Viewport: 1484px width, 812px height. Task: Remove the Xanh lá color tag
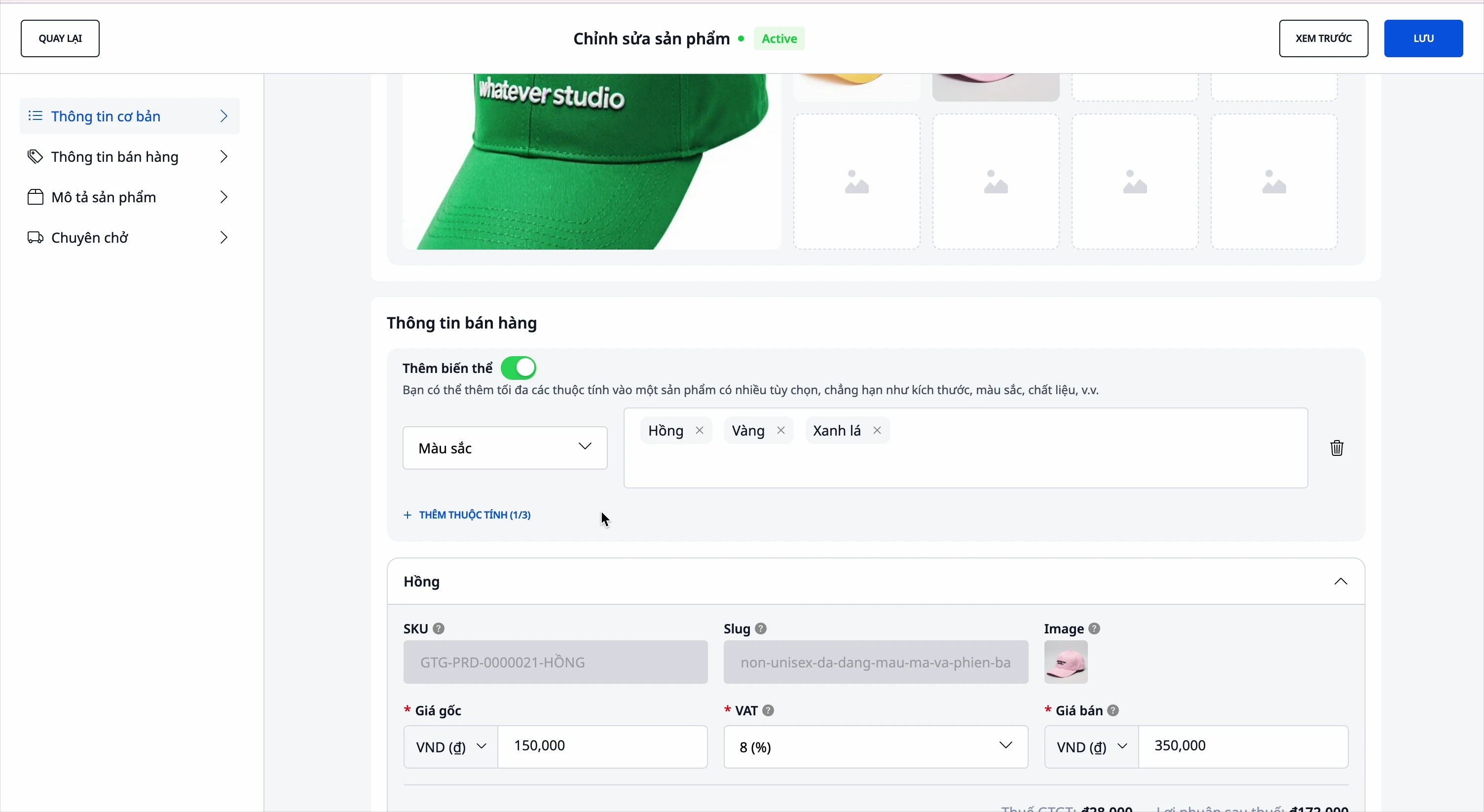[877, 431]
